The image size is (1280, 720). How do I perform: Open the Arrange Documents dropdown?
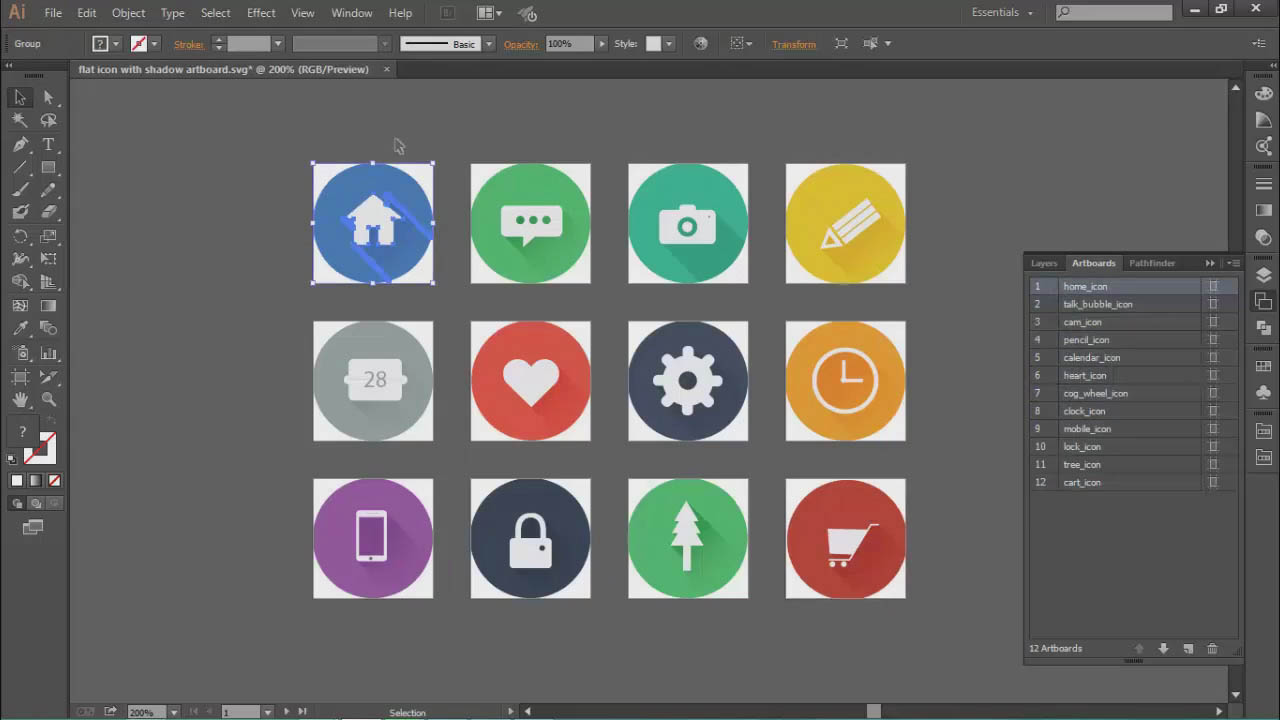490,13
